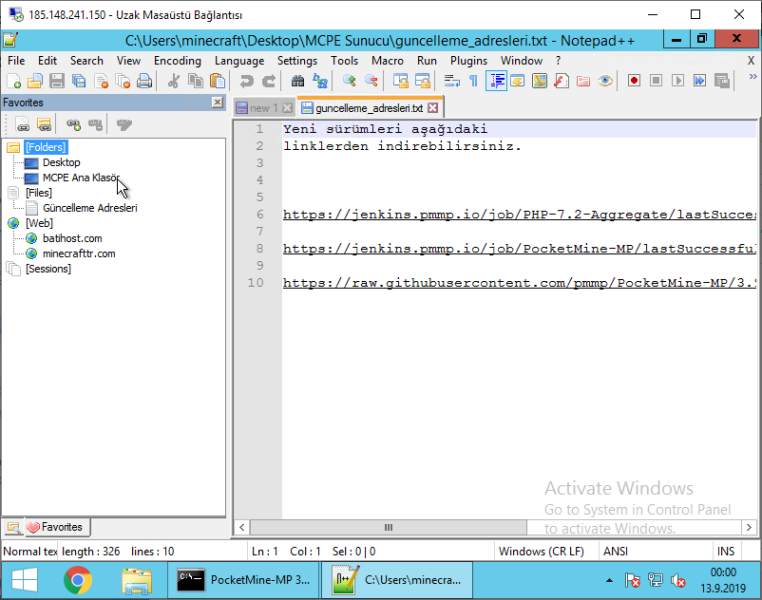Click the Copy toolbar icon

coord(195,81)
